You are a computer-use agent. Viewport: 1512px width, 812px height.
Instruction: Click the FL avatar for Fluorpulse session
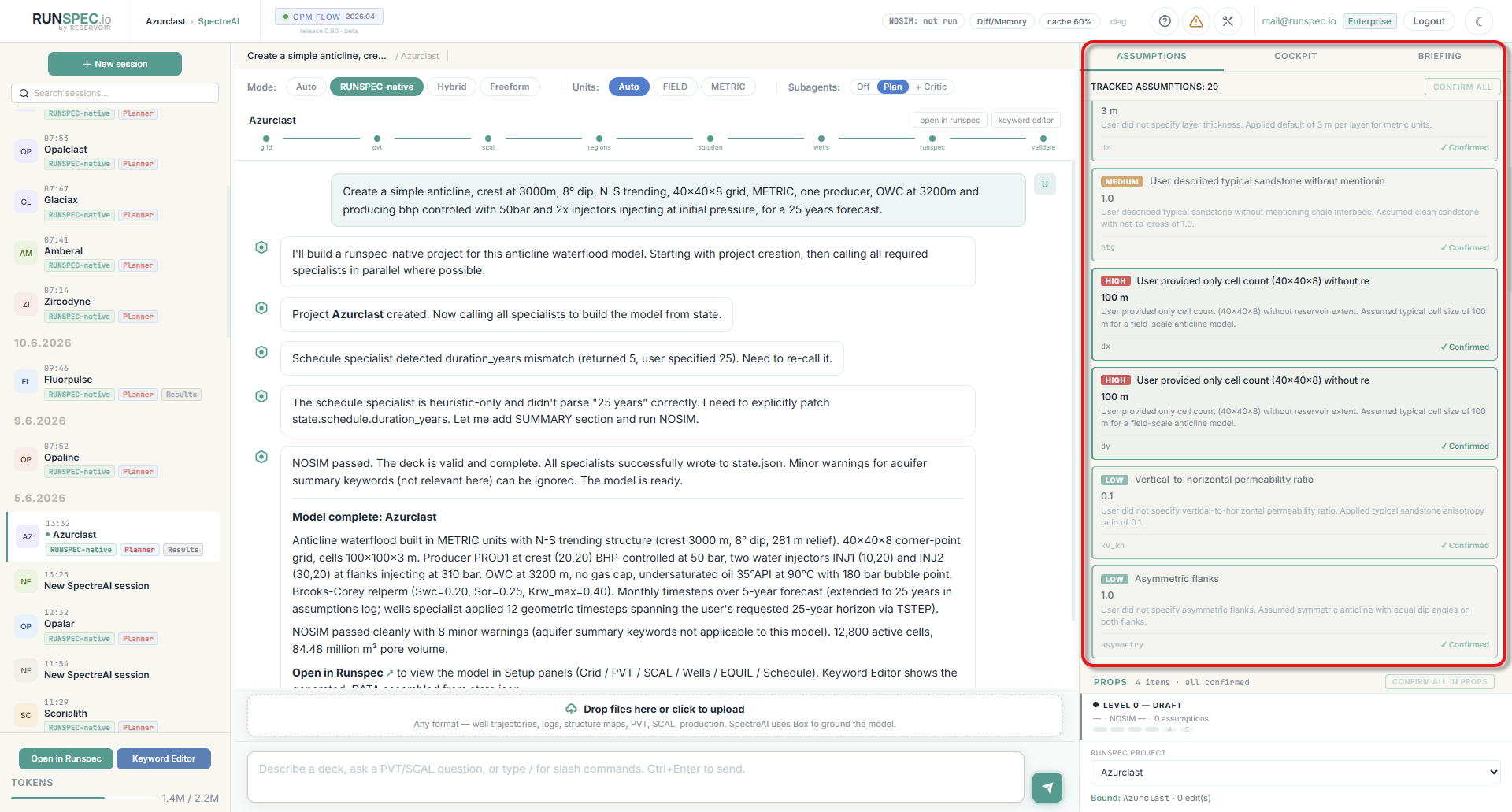[x=26, y=381]
